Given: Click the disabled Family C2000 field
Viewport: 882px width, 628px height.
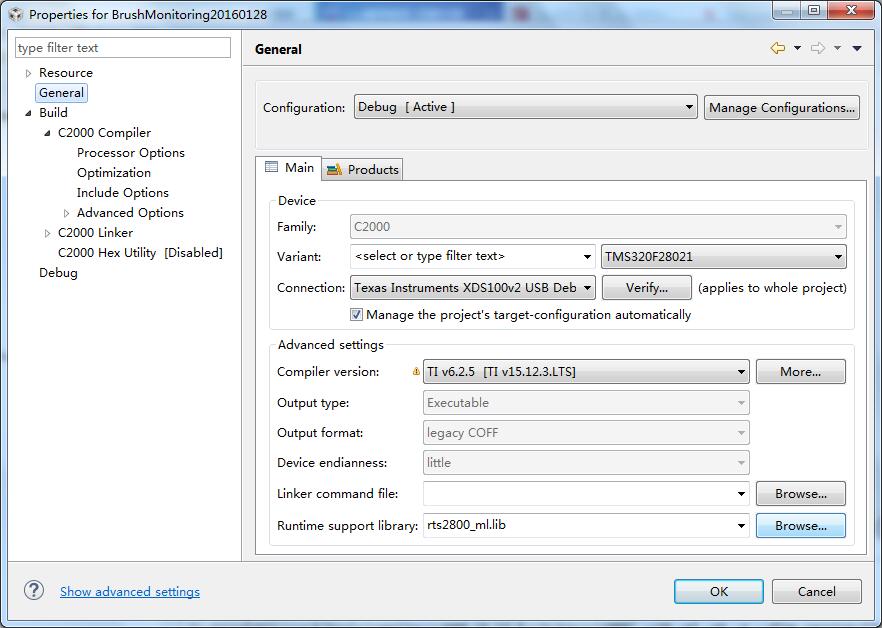Looking at the screenshot, I should [x=598, y=227].
